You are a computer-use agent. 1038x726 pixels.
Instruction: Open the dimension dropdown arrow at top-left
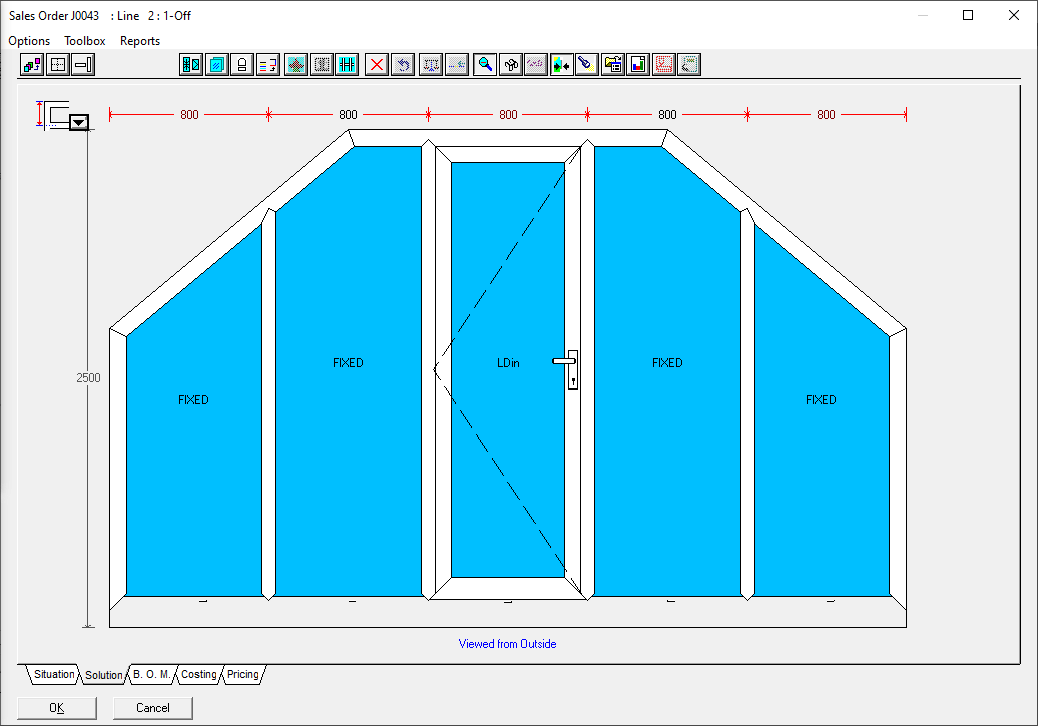79,122
